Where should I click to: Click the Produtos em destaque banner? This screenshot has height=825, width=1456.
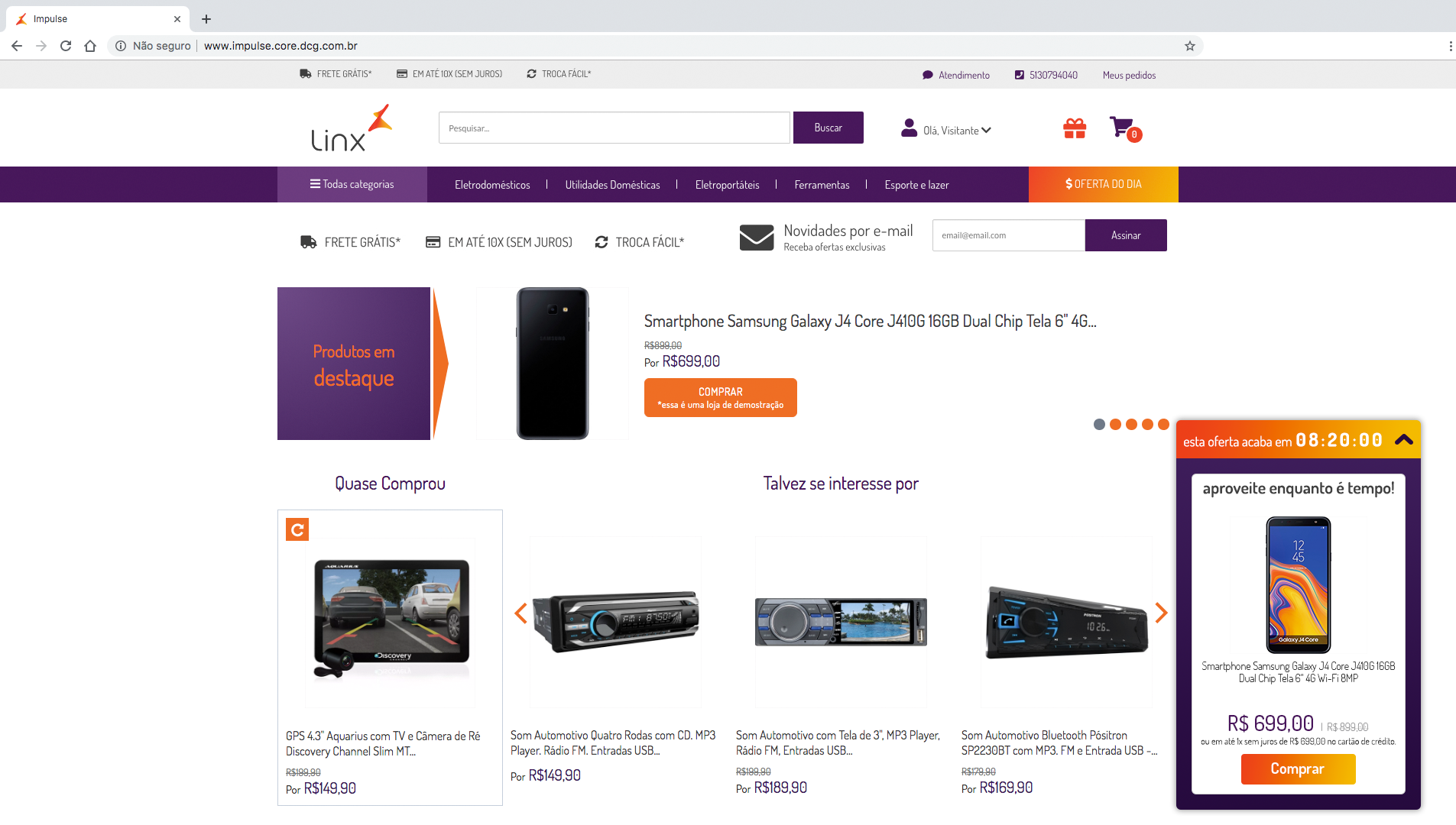pyautogui.click(x=354, y=364)
